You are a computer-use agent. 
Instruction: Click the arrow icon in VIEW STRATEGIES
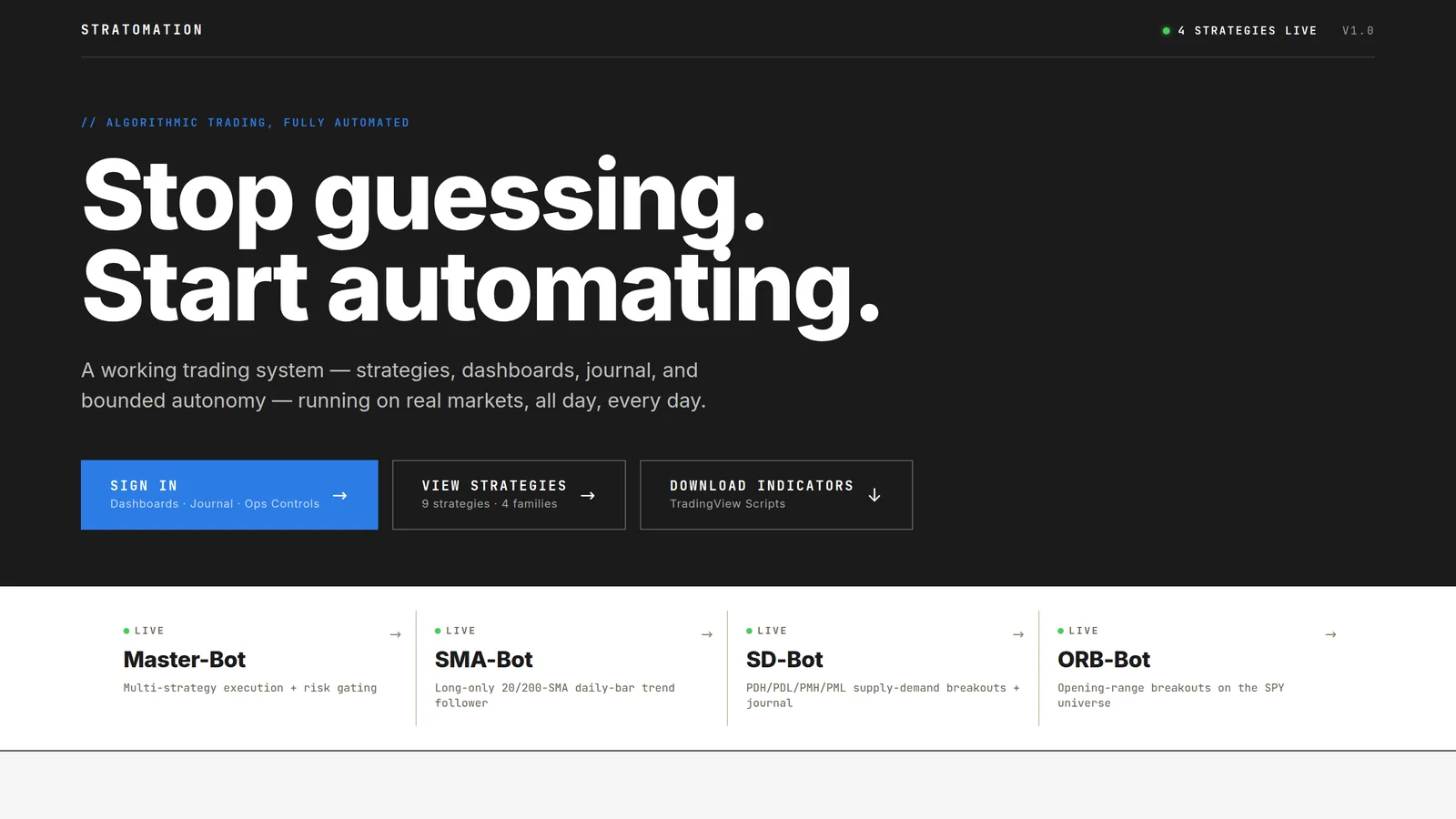(588, 496)
